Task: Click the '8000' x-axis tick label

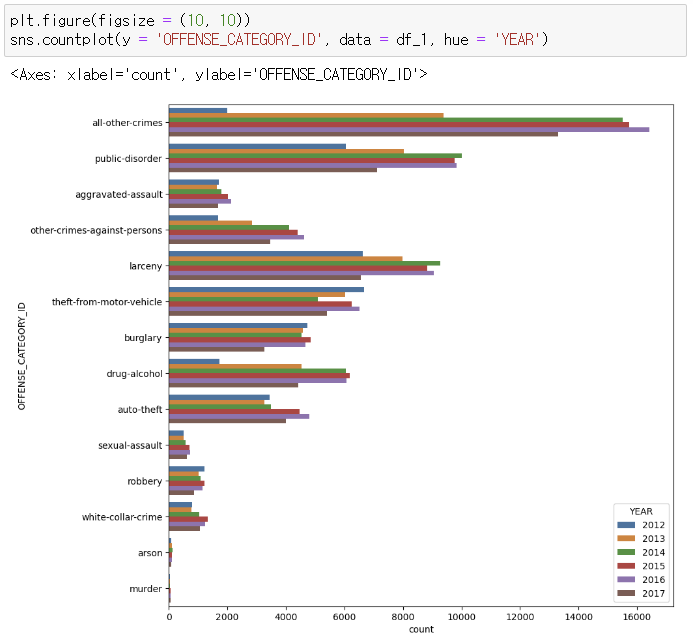Action: [403, 617]
